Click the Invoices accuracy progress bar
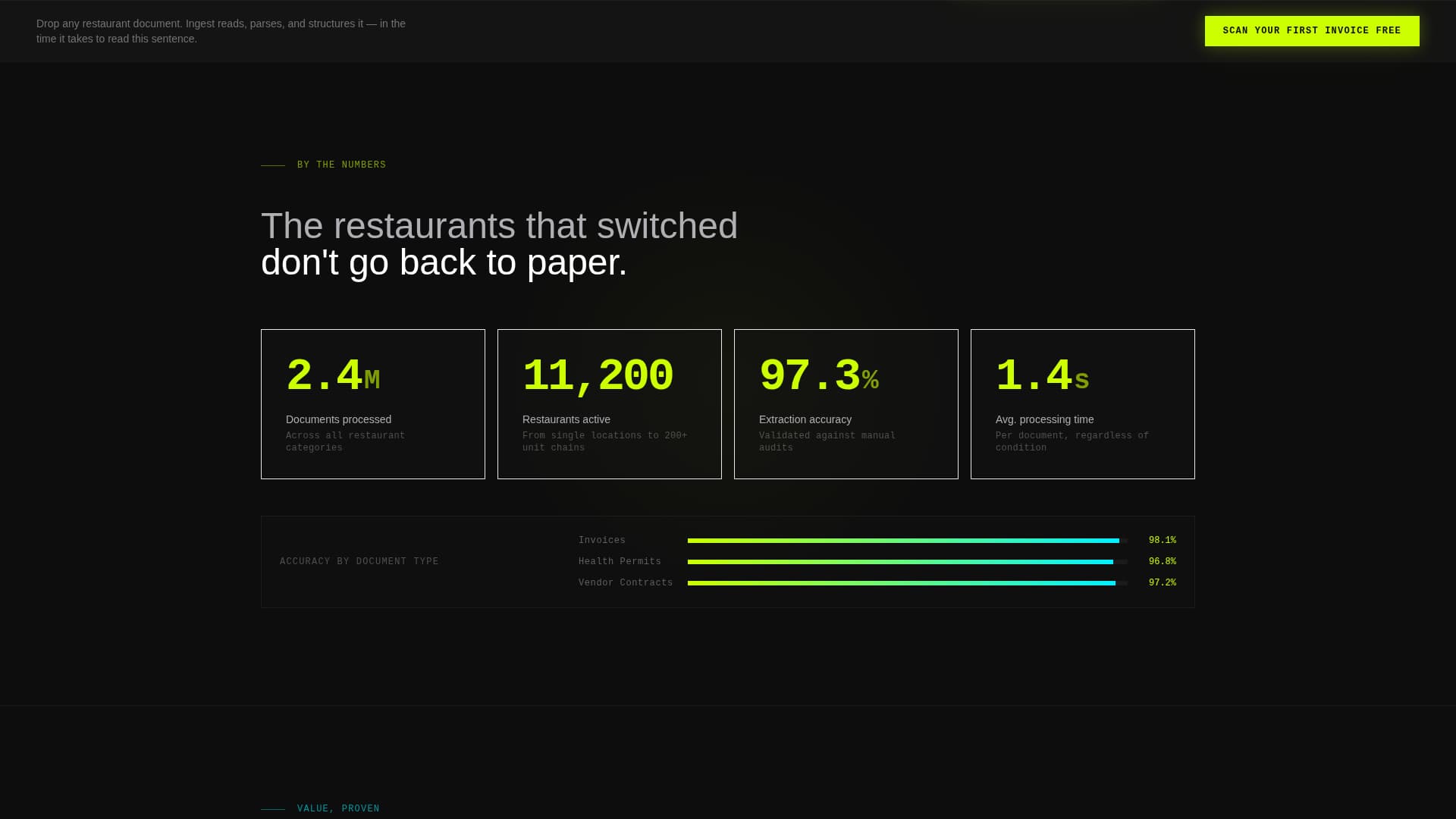The height and width of the screenshot is (819, 1456). point(908,541)
